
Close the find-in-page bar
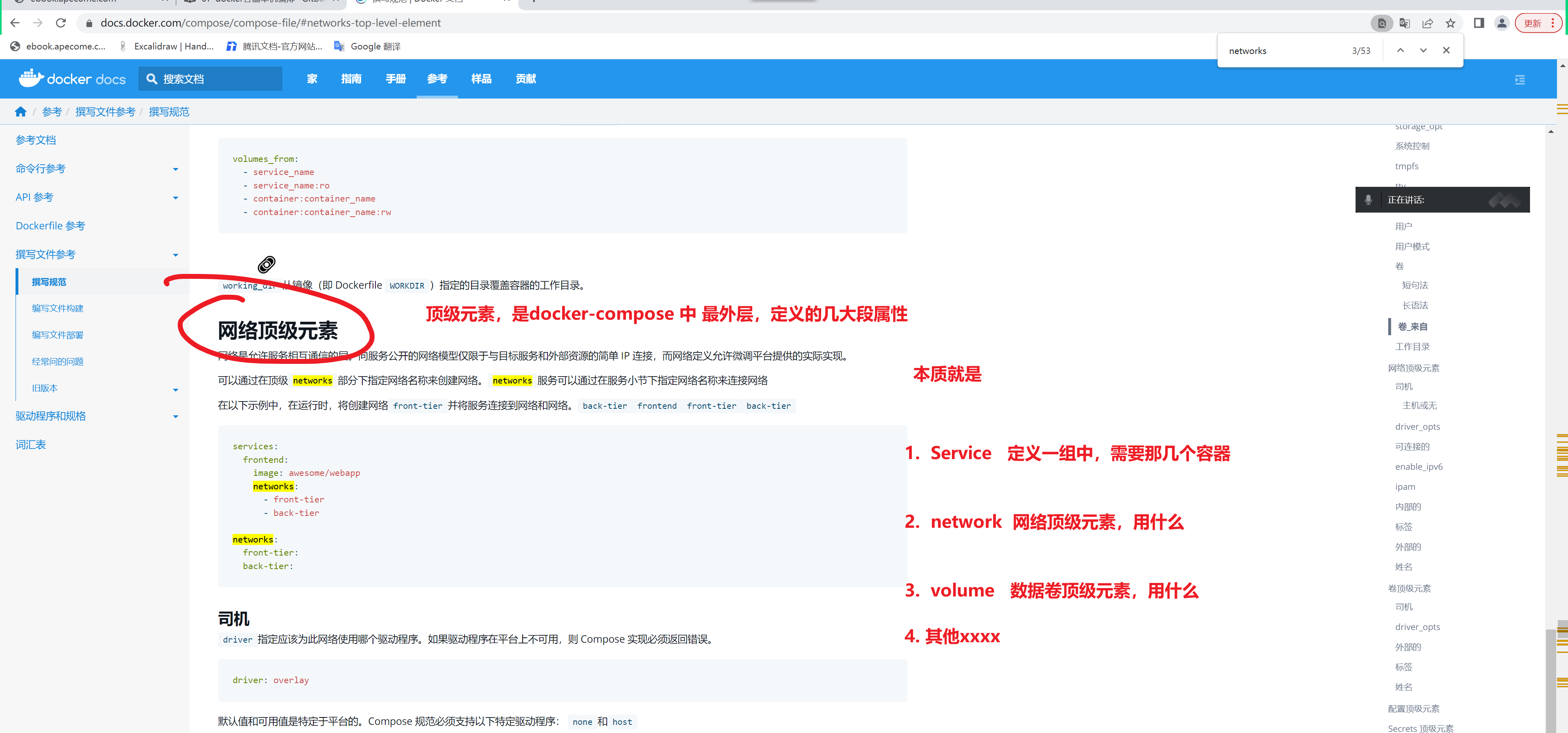coord(1446,51)
